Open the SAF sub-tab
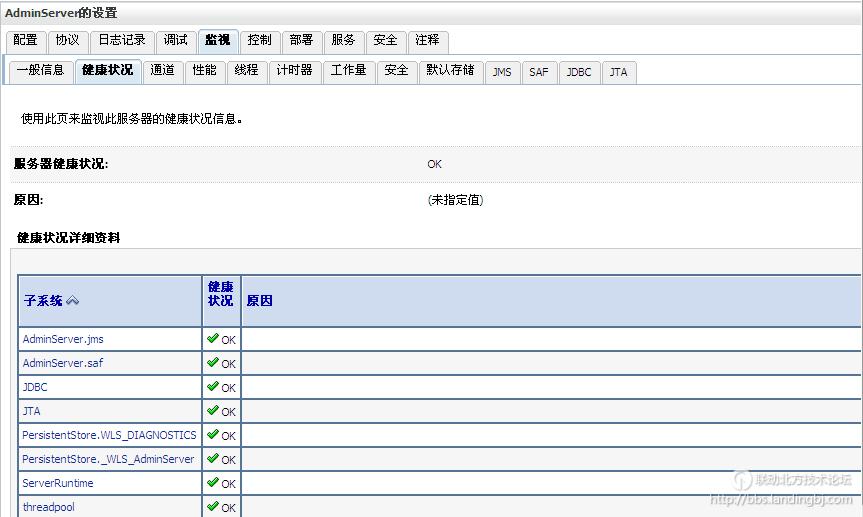The image size is (863, 517). tap(539, 73)
